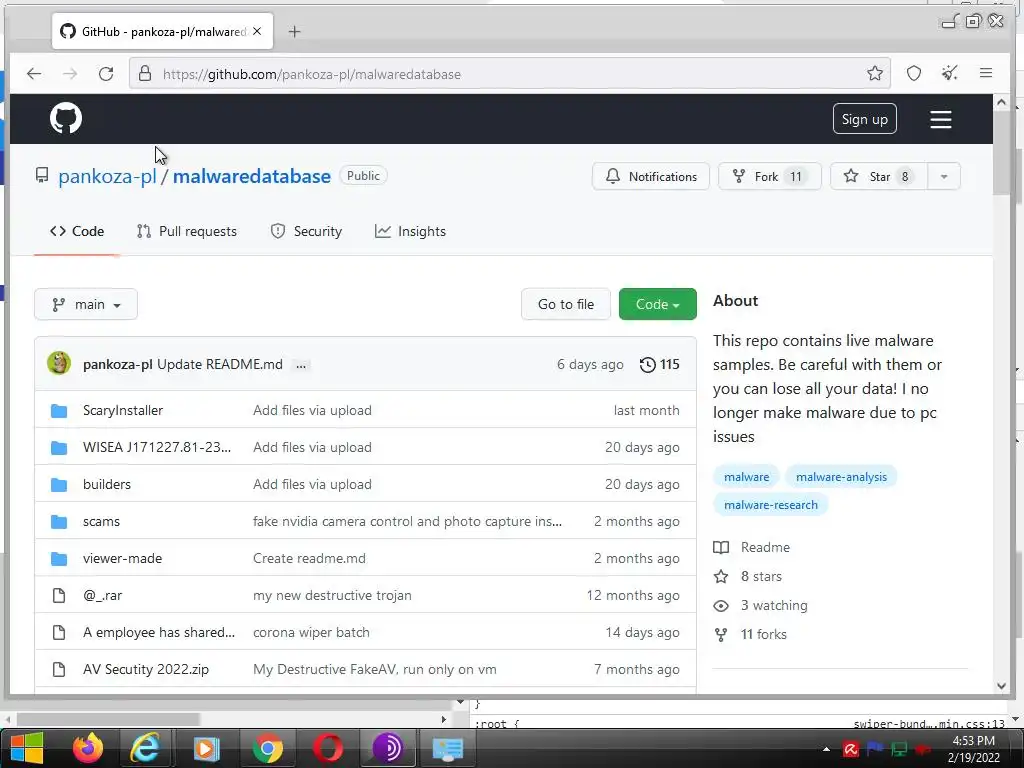This screenshot has height=768, width=1024.
Task: Click the malware-research topic tag
Action: [x=771, y=505]
